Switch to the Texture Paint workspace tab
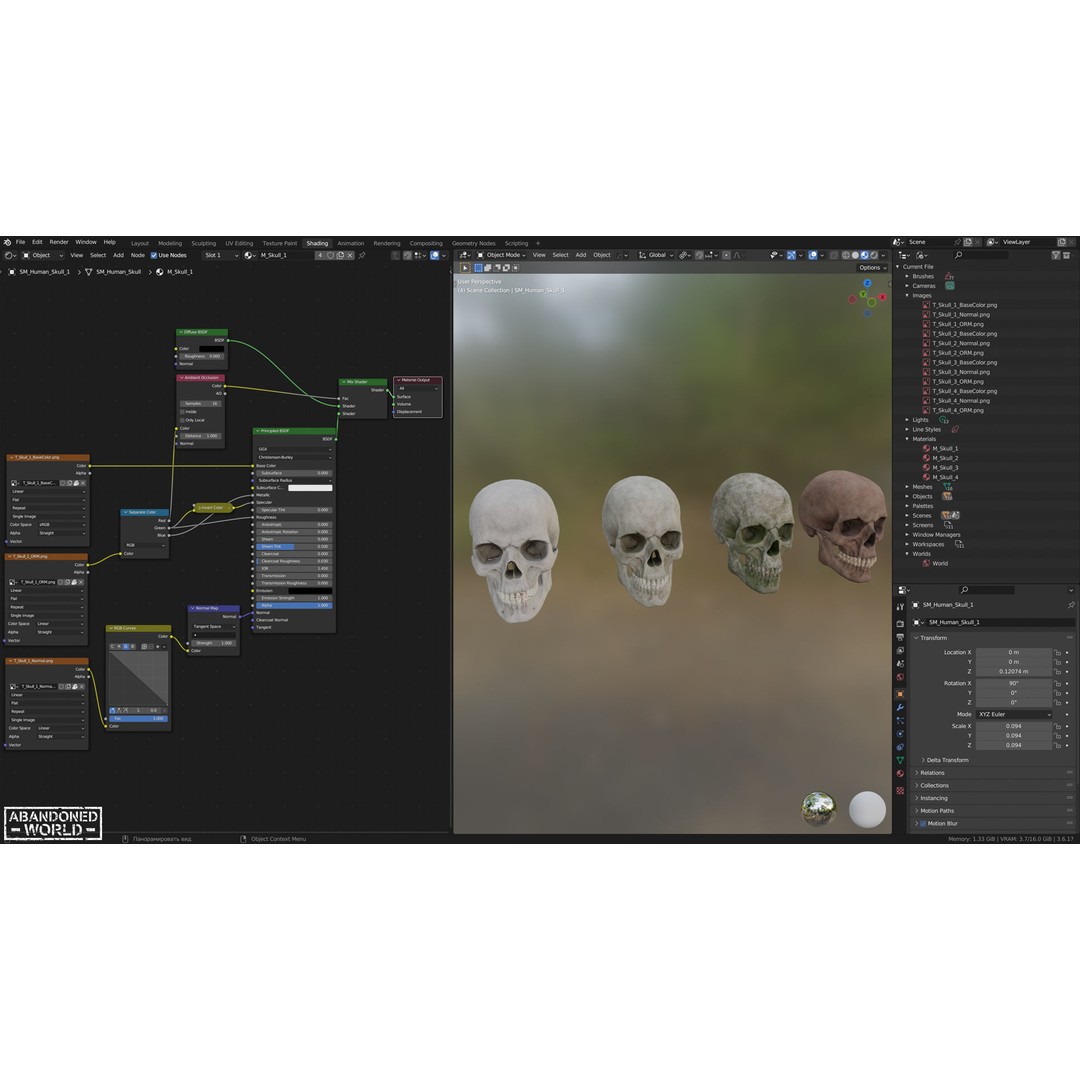The height and width of the screenshot is (1080, 1080). click(280, 243)
